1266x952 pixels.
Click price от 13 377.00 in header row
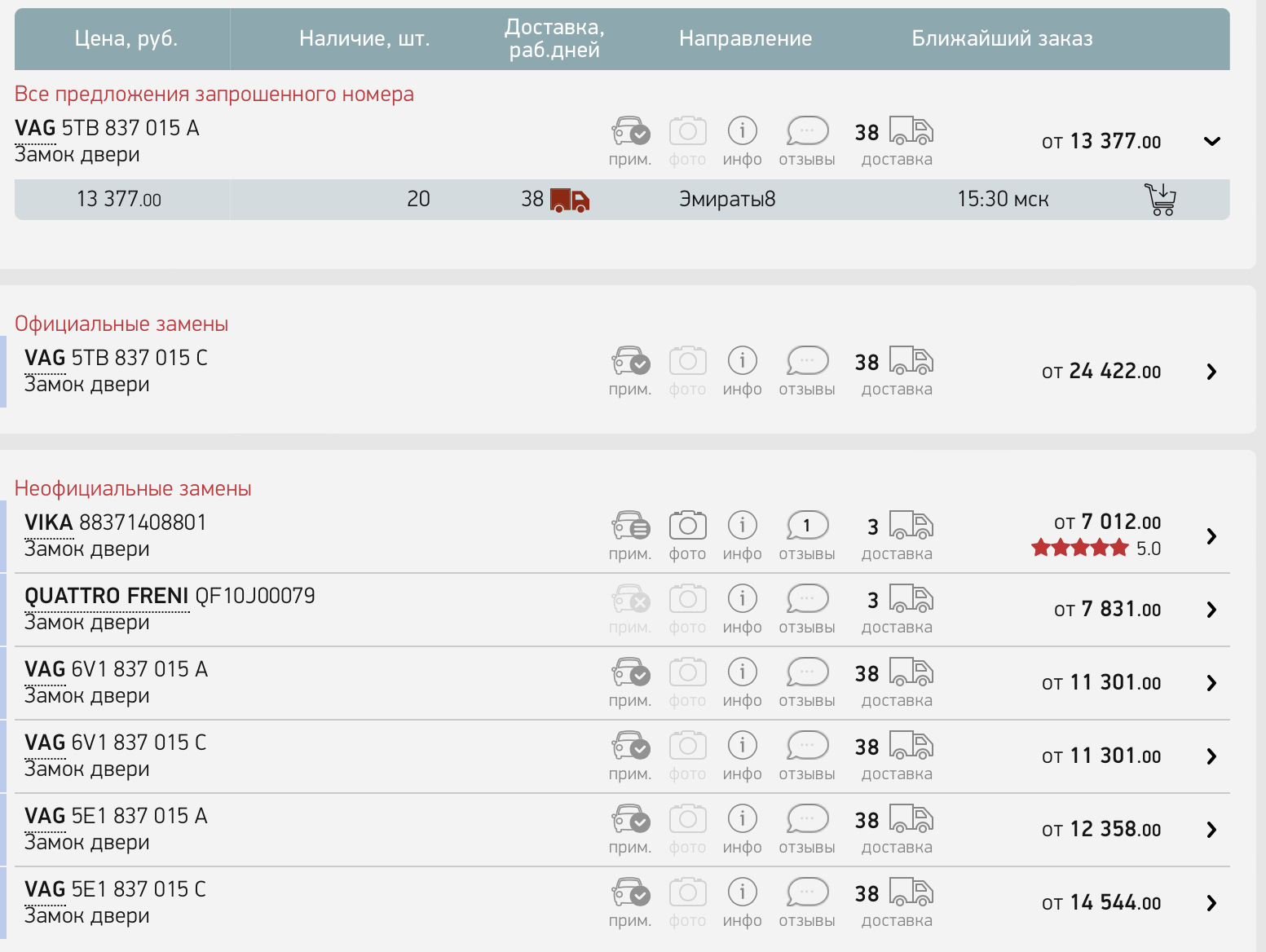1101,142
